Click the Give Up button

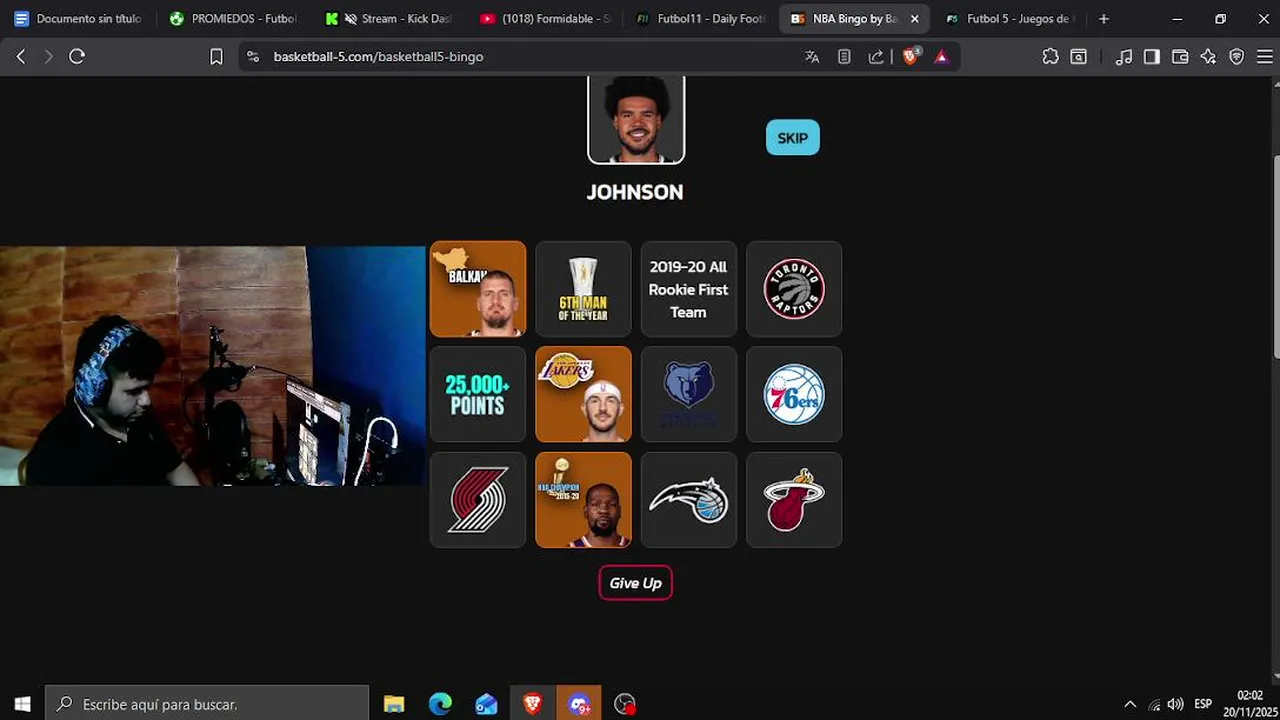pos(635,583)
